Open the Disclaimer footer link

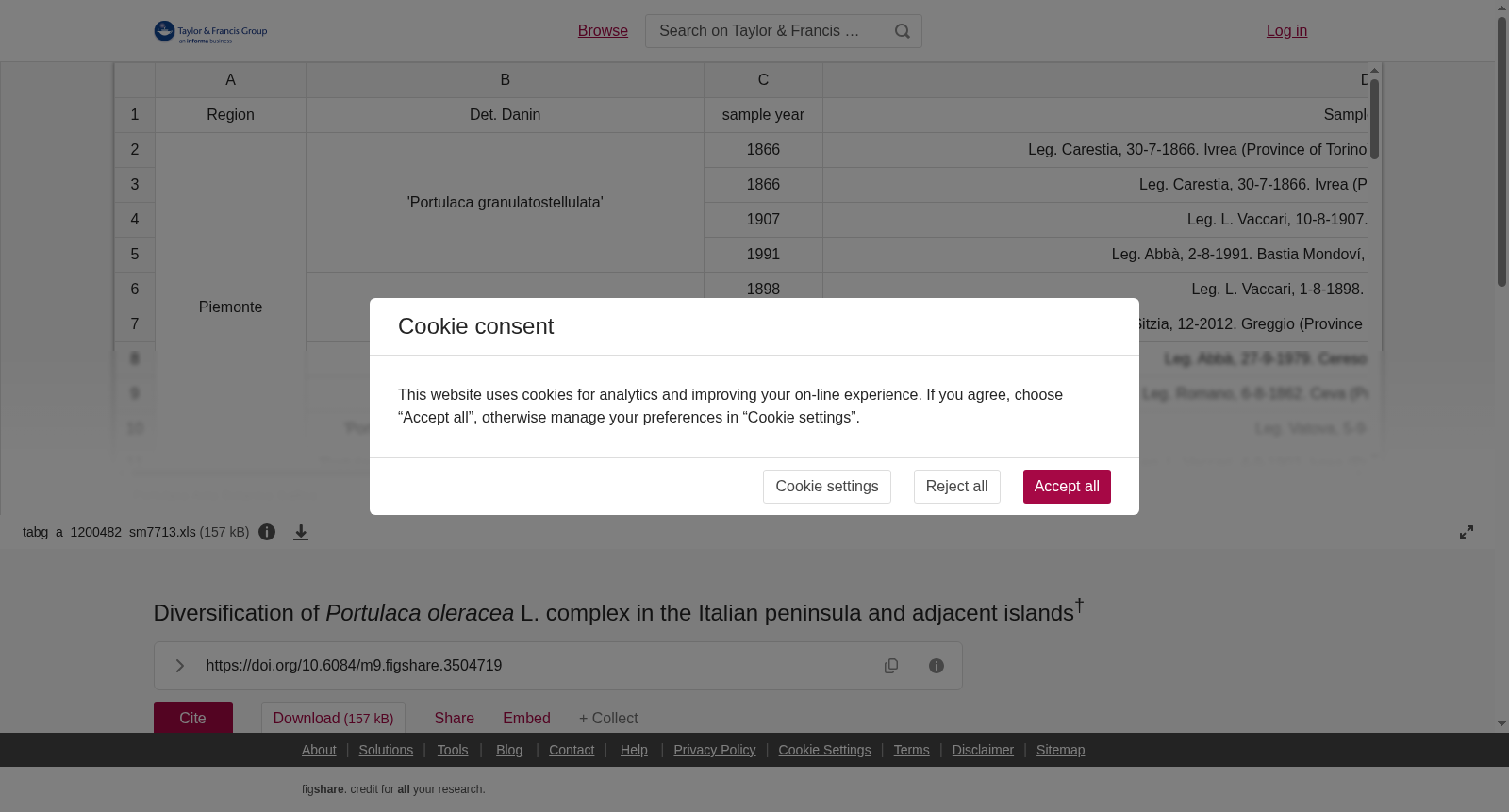(983, 750)
